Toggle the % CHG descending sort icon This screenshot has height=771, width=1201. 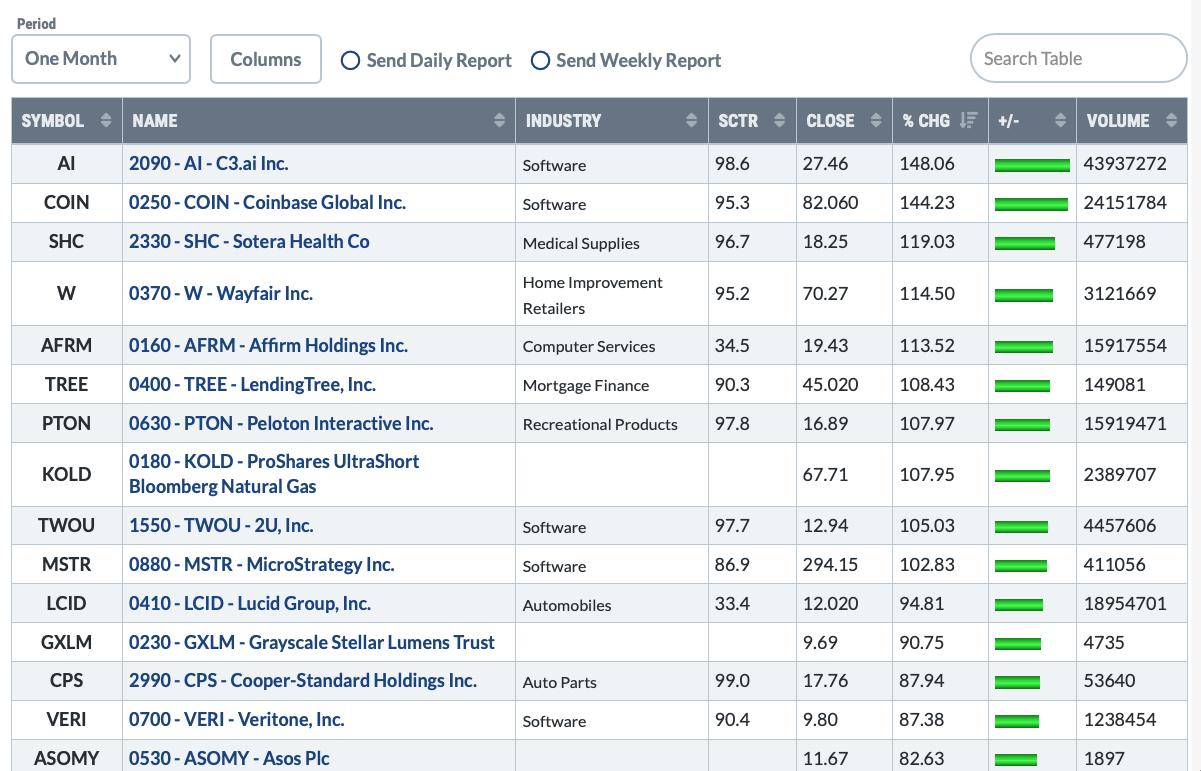click(x=968, y=121)
